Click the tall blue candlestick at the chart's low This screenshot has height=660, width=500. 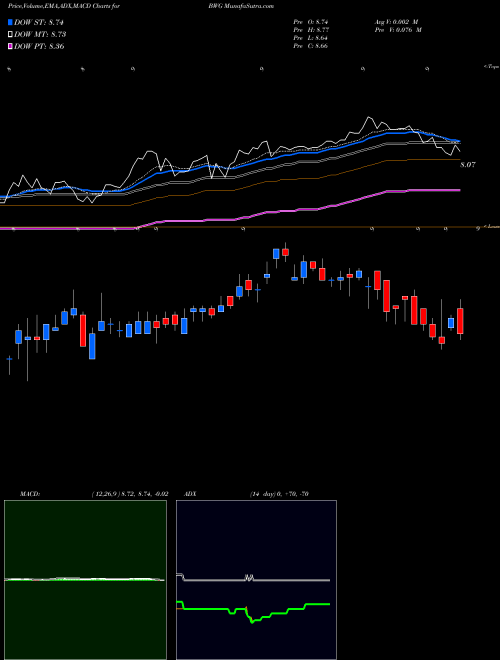point(92,346)
